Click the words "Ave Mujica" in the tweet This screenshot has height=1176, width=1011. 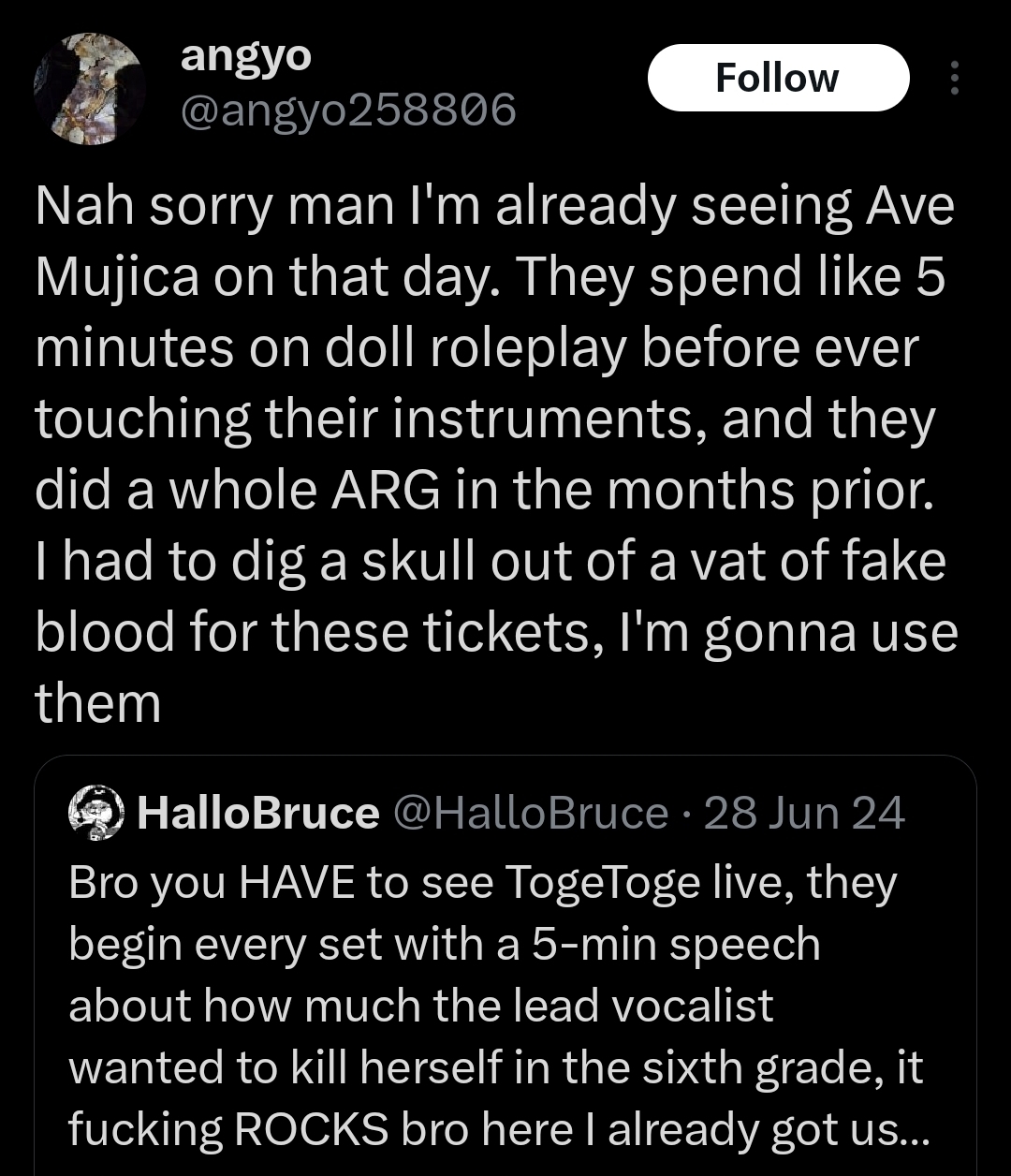tap(496, 241)
